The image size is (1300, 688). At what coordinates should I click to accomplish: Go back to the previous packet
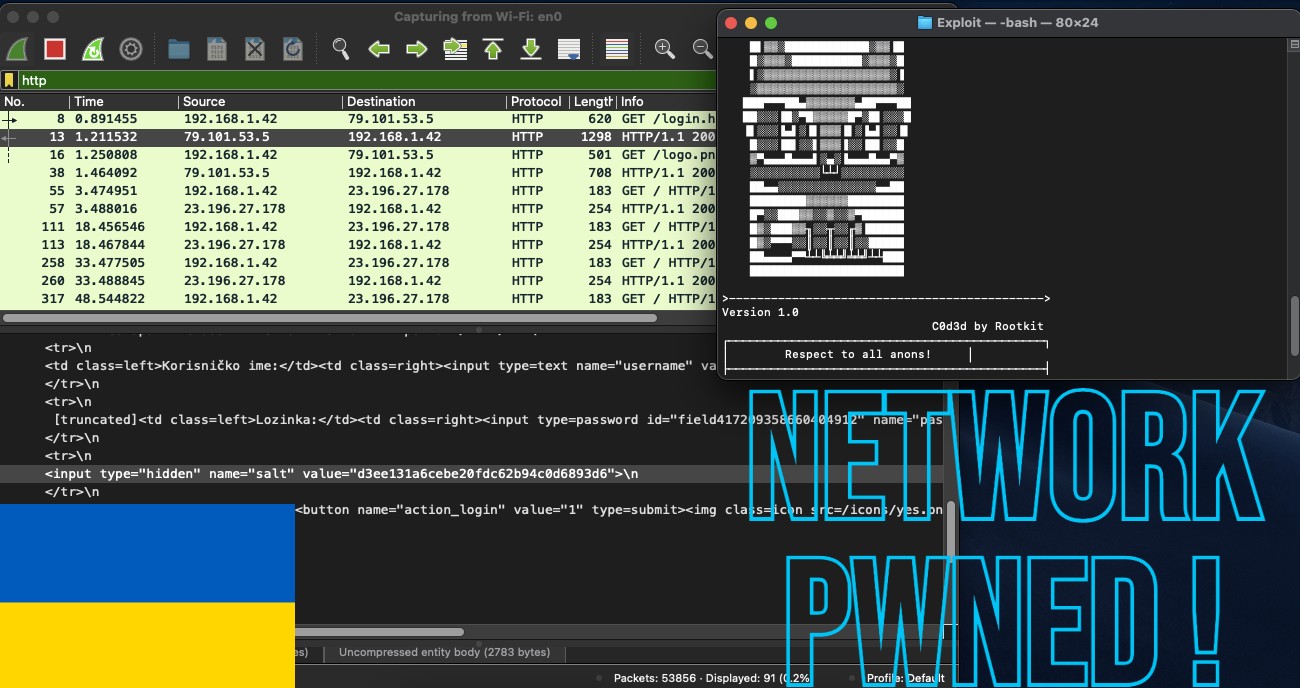click(x=378, y=48)
